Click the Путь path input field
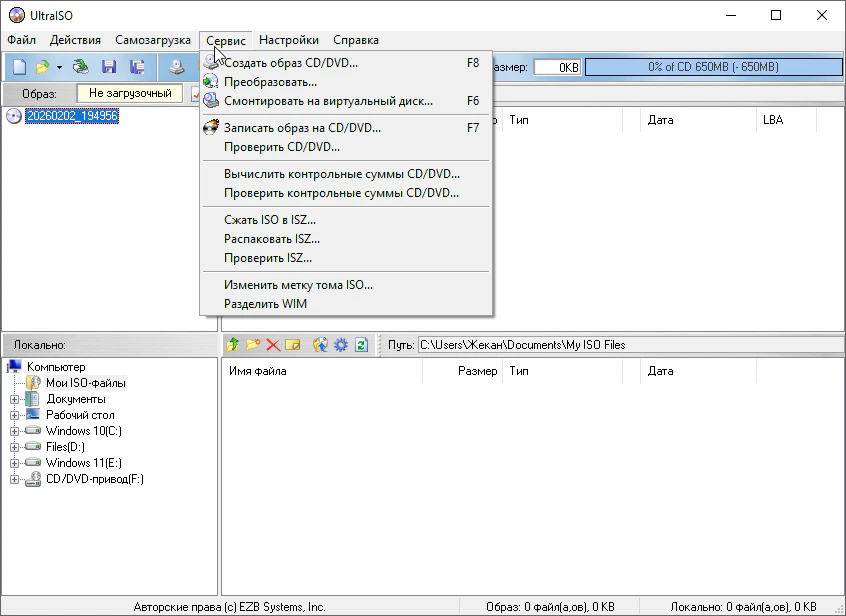This screenshot has height=616, width=846. (625, 345)
